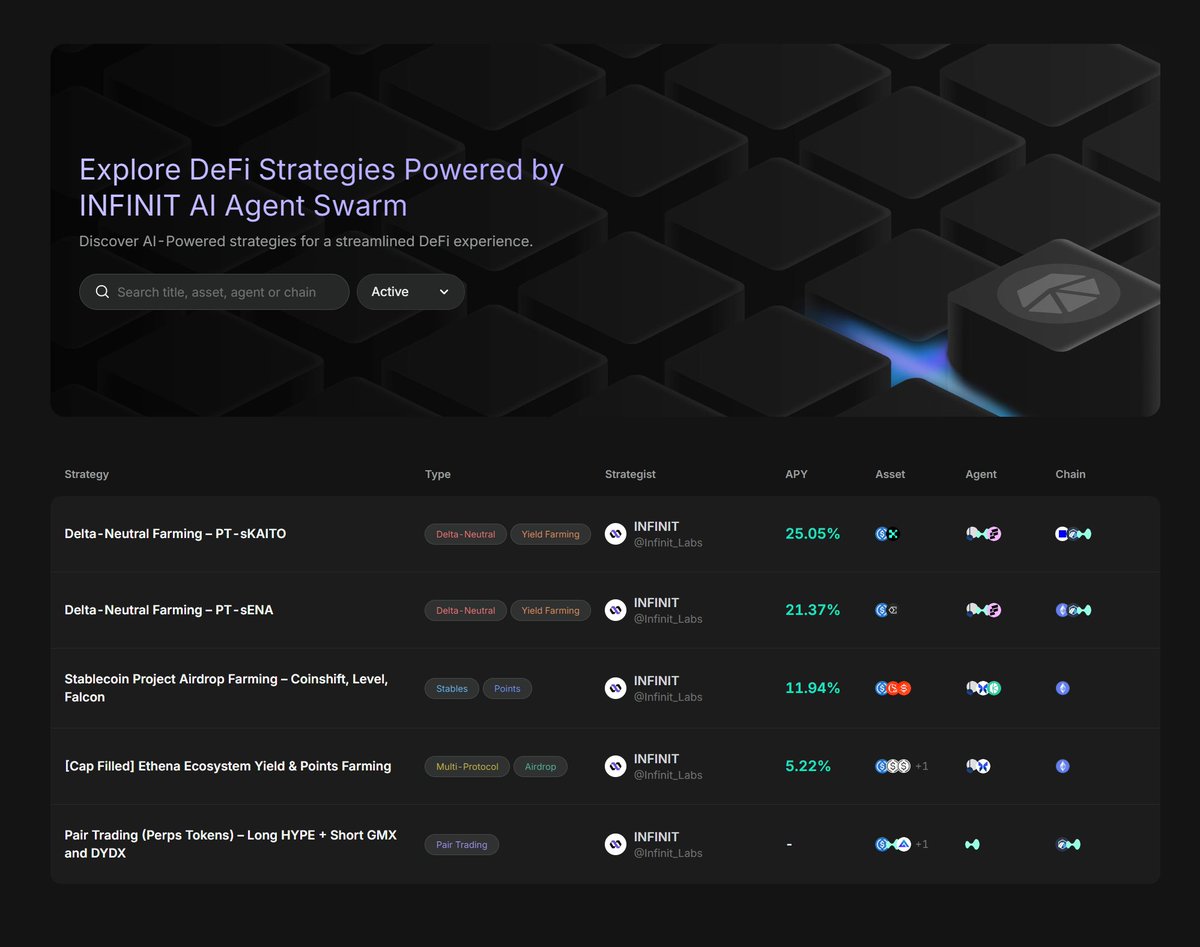The image size is (1200, 947).
Task: Click @Infinit_Labs handle in Pair Trading row
Action: click(668, 852)
